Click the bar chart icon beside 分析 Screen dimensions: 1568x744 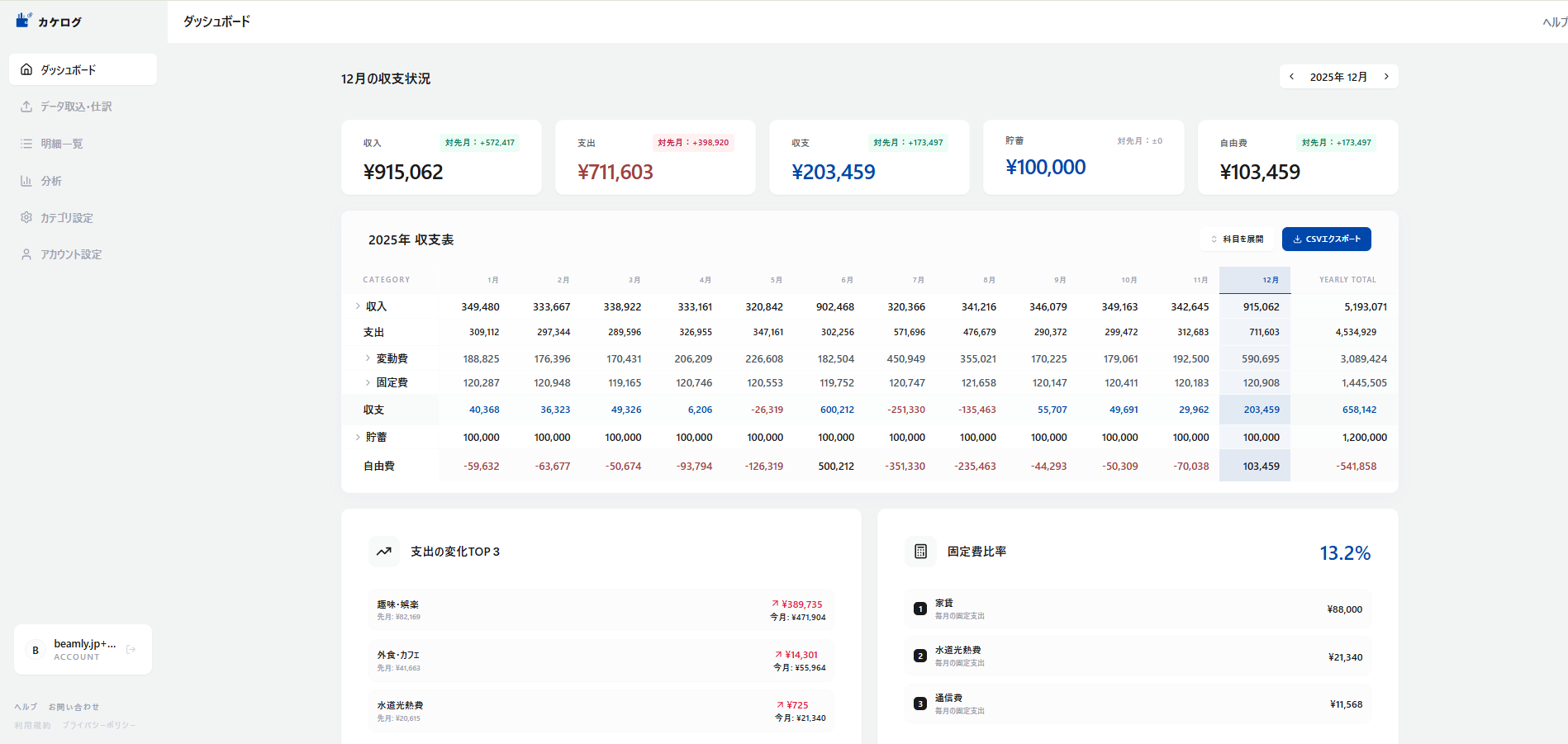pyautogui.click(x=26, y=181)
